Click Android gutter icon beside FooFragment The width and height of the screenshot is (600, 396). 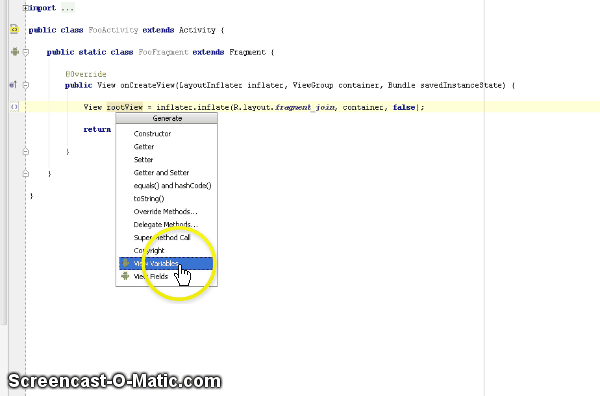tap(15, 52)
